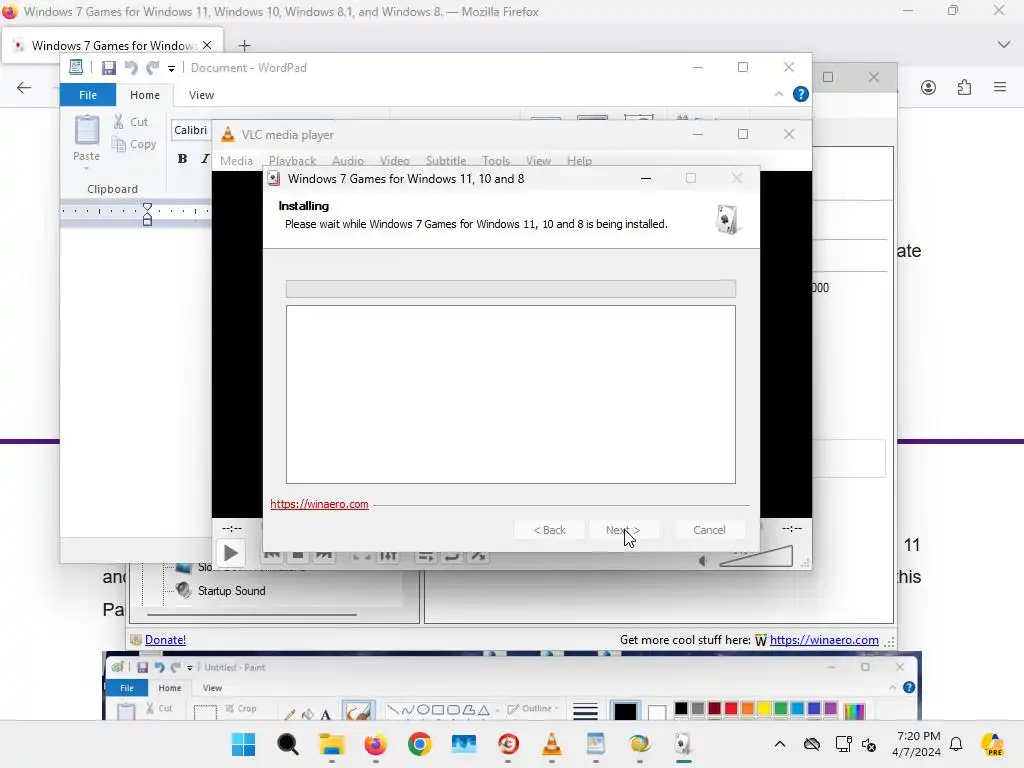Click the installation log box in the installer
This screenshot has width=1024, height=768.
511,394
